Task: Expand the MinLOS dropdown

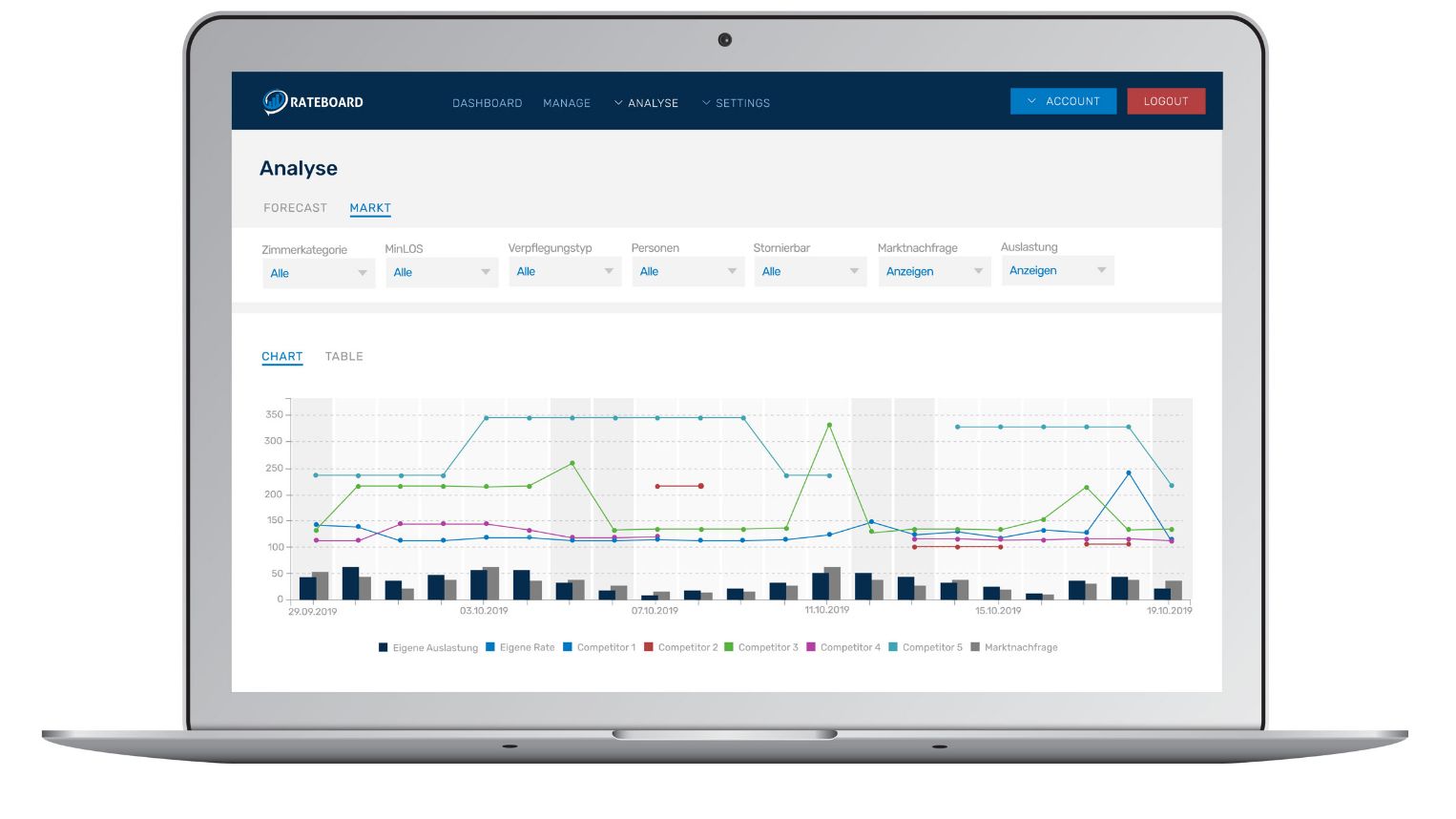Action: (x=442, y=272)
